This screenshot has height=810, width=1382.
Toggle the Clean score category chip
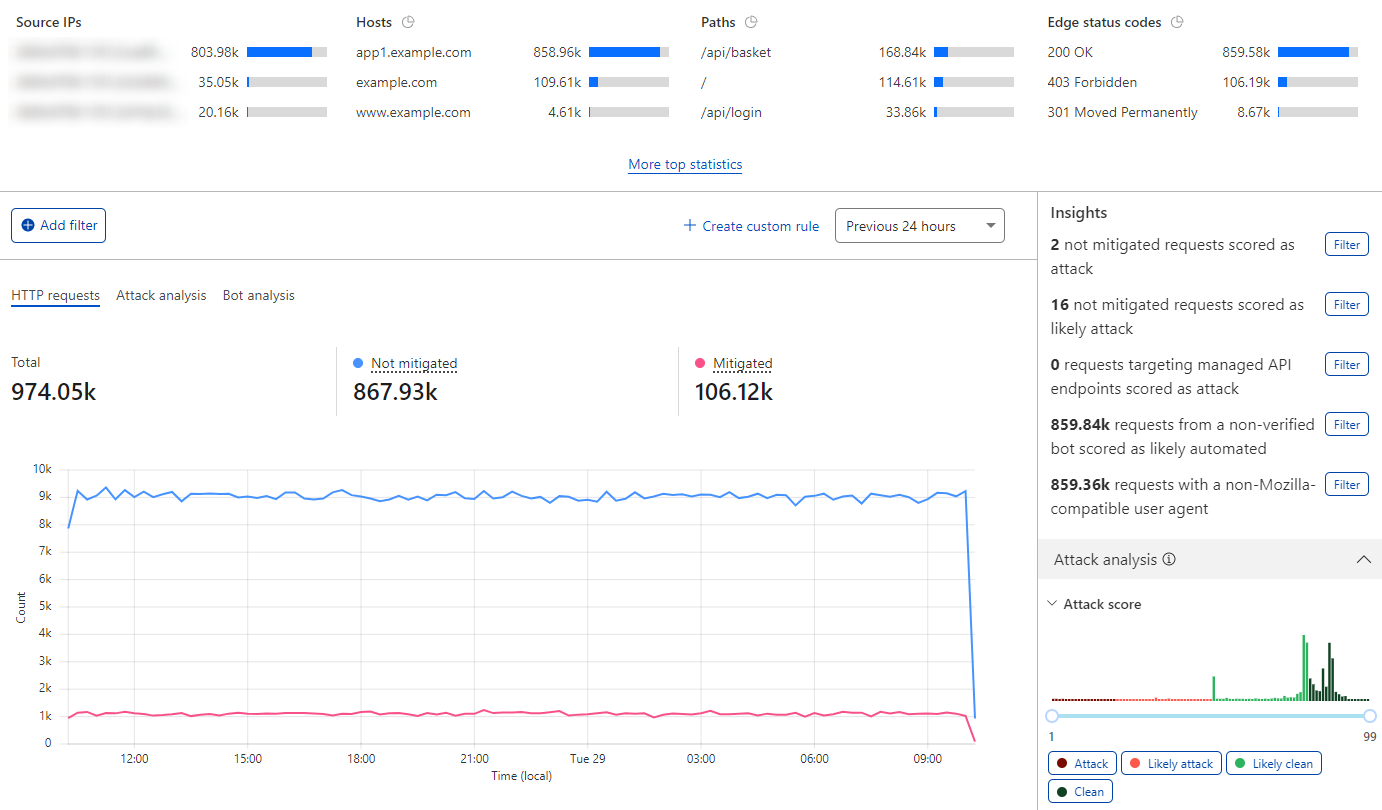pos(1080,790)
